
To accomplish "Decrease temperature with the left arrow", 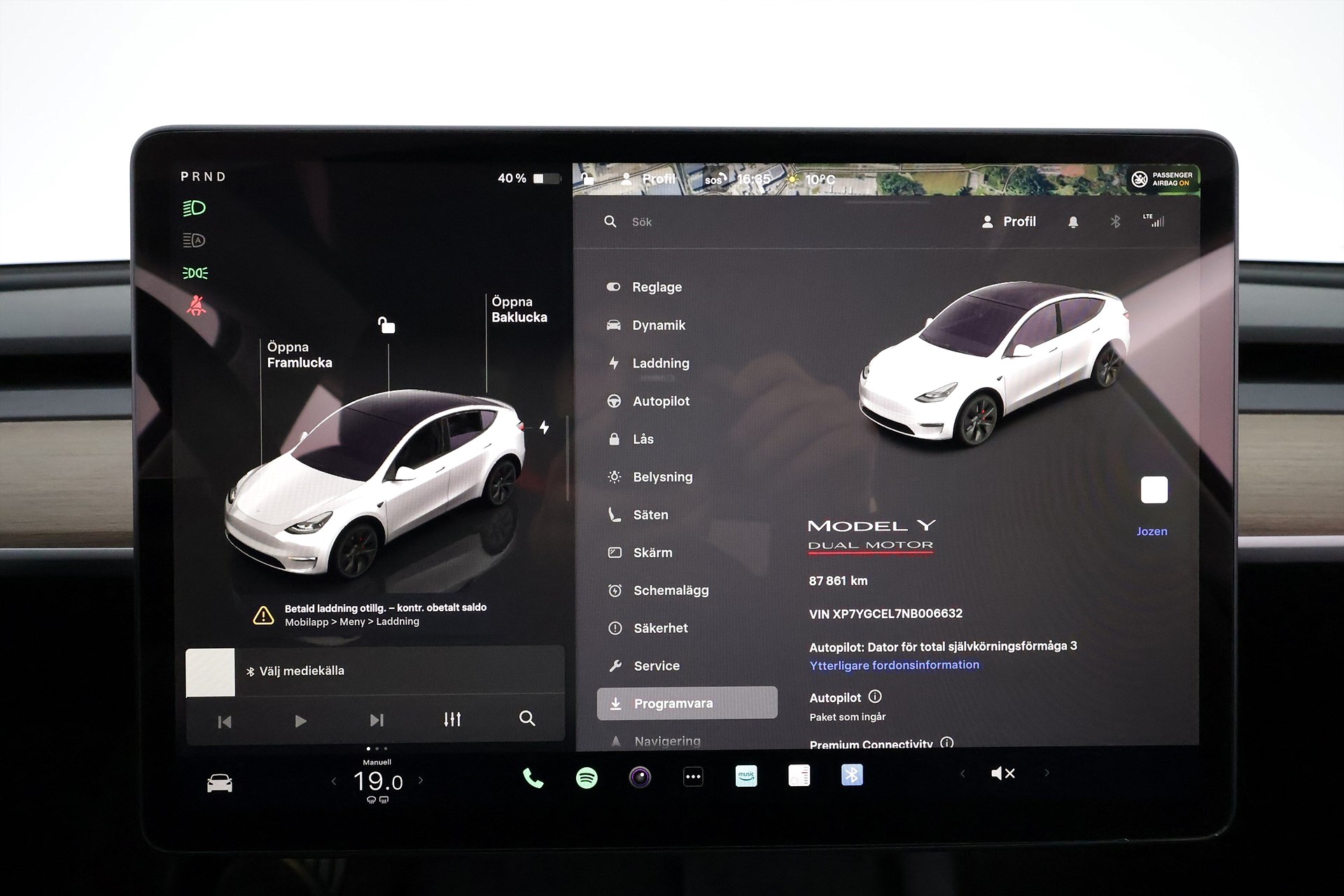I will coord(334,781).
